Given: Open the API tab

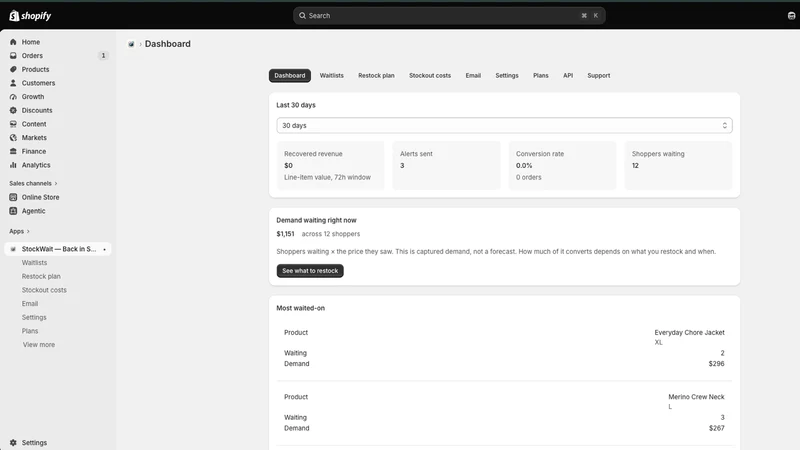Looking at the screenshot, I should click(568, 76).
